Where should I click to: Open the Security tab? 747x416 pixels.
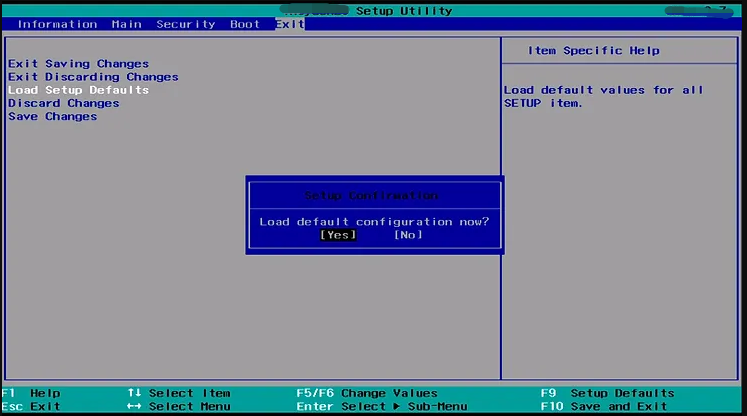186,24
